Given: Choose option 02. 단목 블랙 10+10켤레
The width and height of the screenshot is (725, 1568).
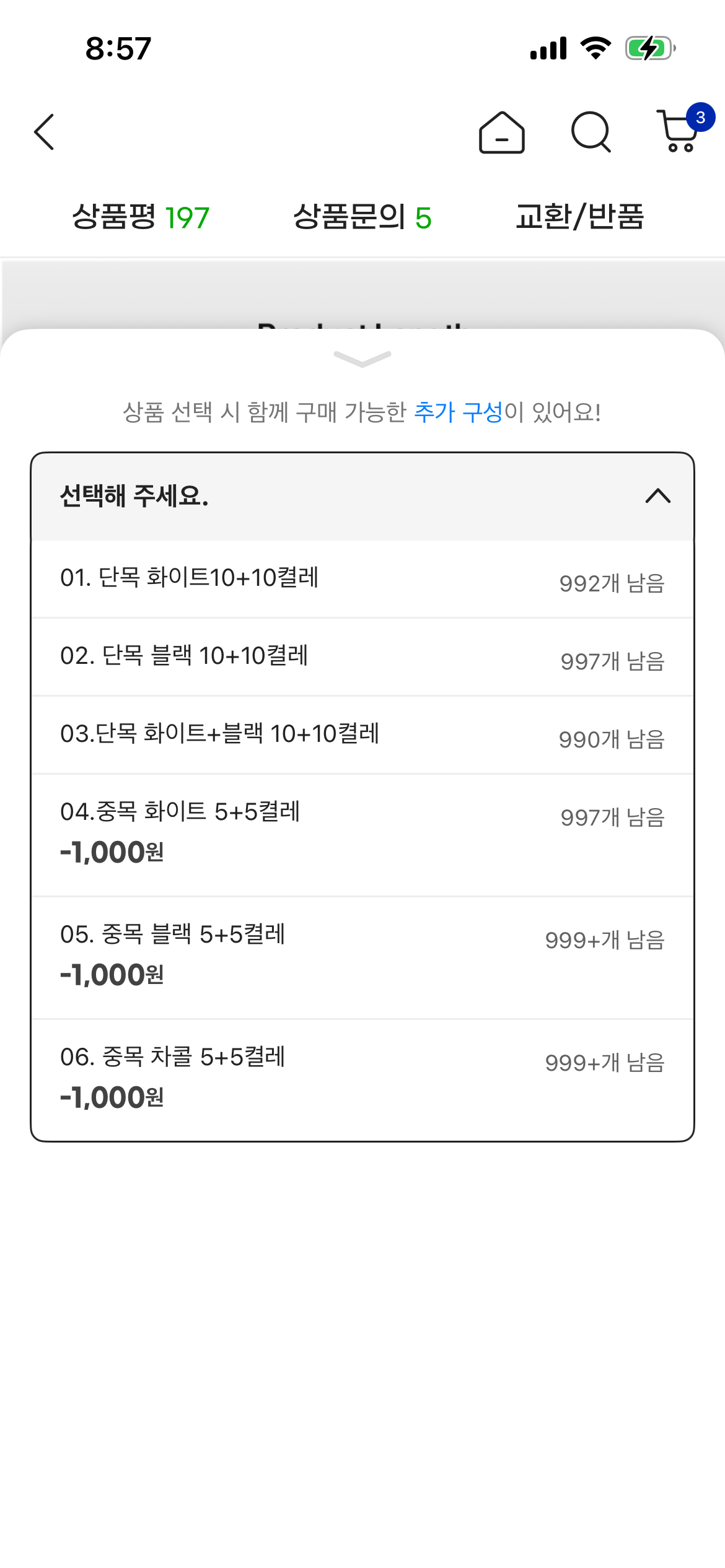Looking at the screenshot, I should point(362,656).
